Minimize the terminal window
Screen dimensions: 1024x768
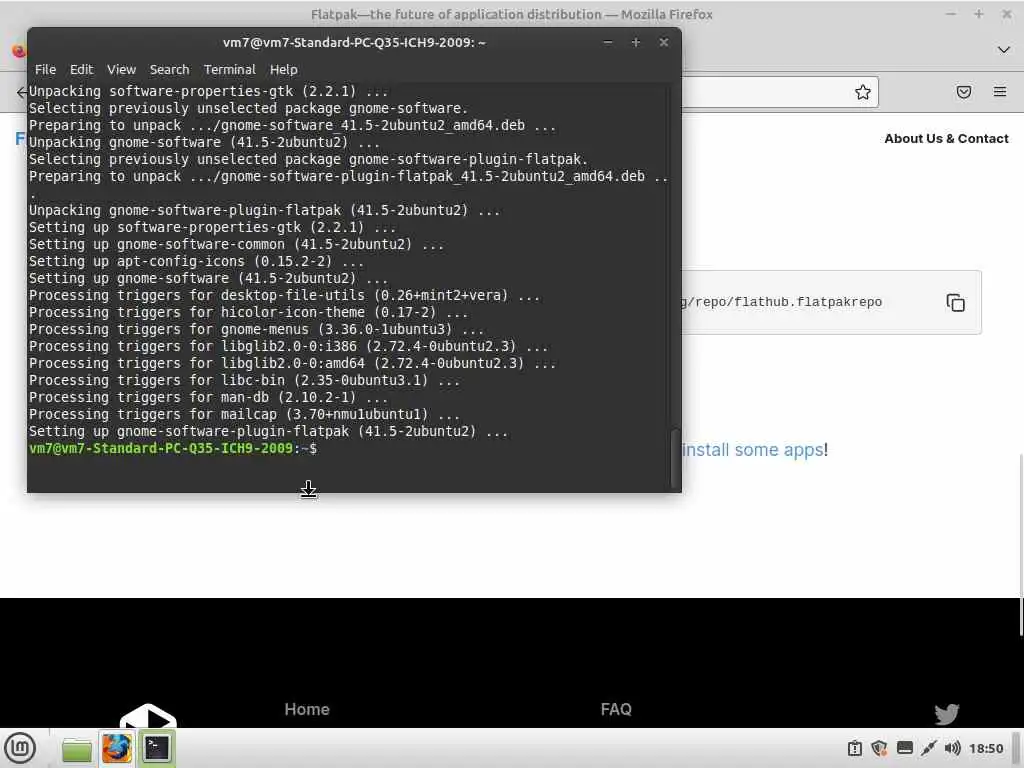(608, 42)
